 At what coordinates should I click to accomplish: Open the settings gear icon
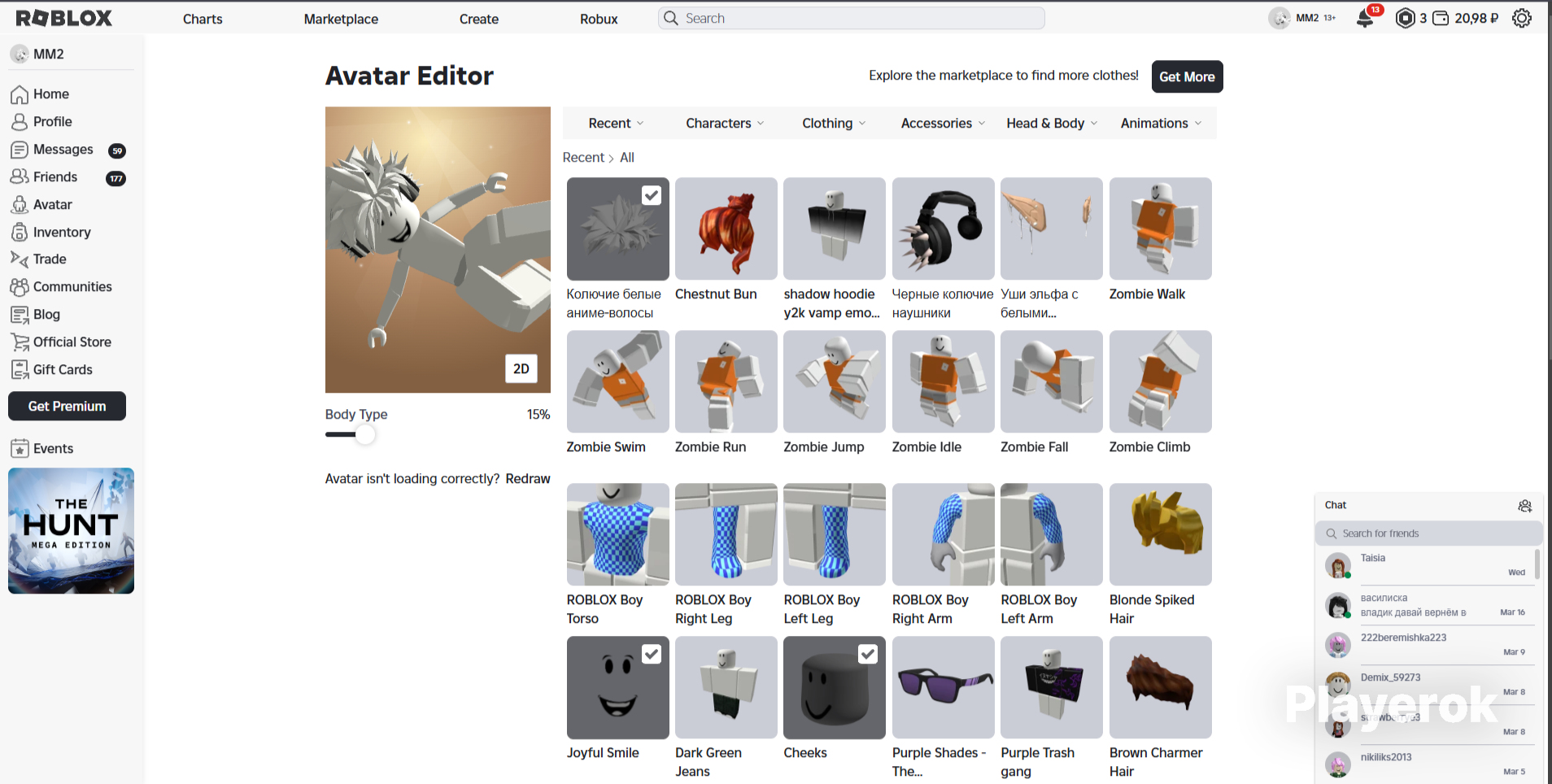(1522, 18)
